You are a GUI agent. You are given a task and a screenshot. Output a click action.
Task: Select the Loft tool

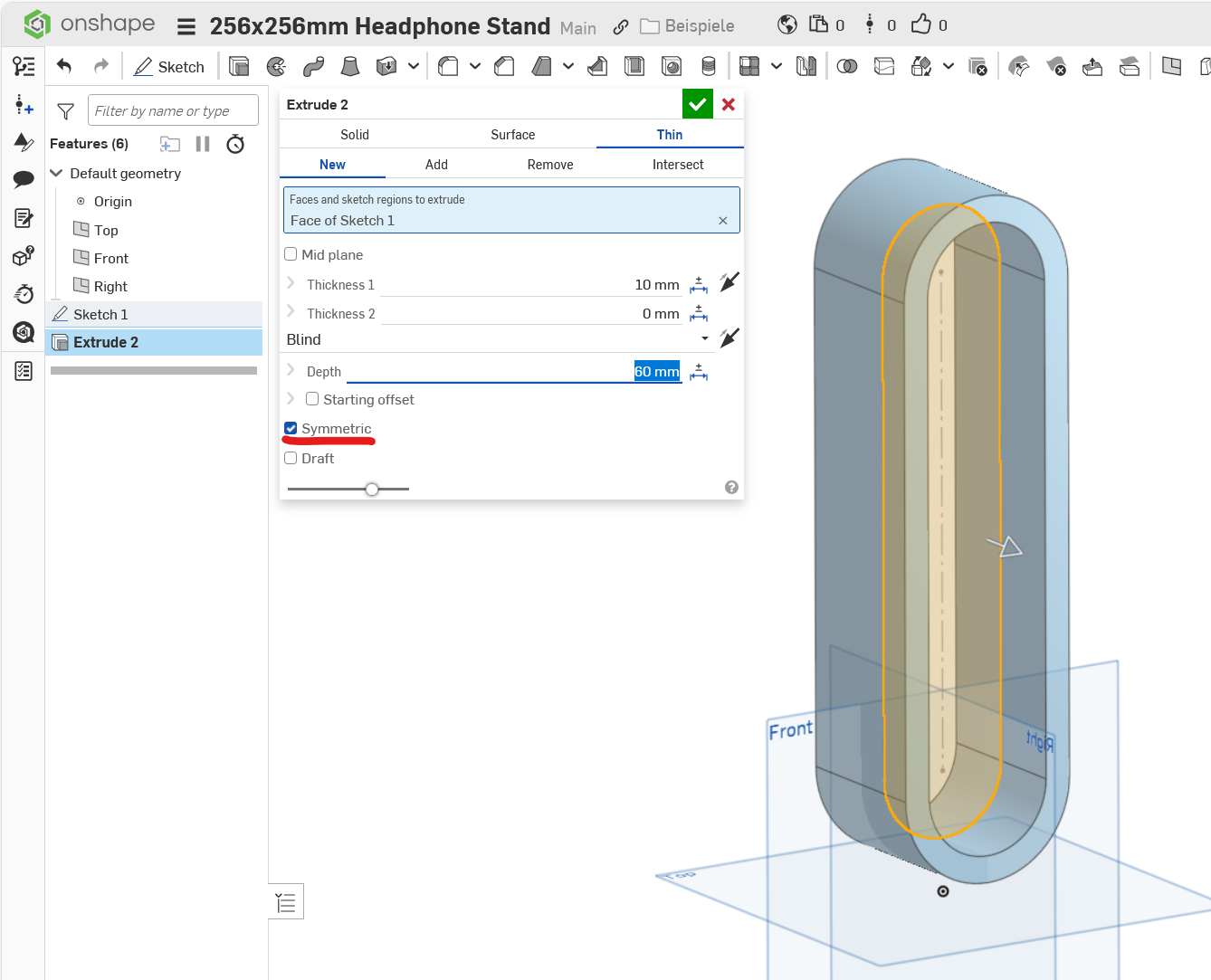pos(350,66)
